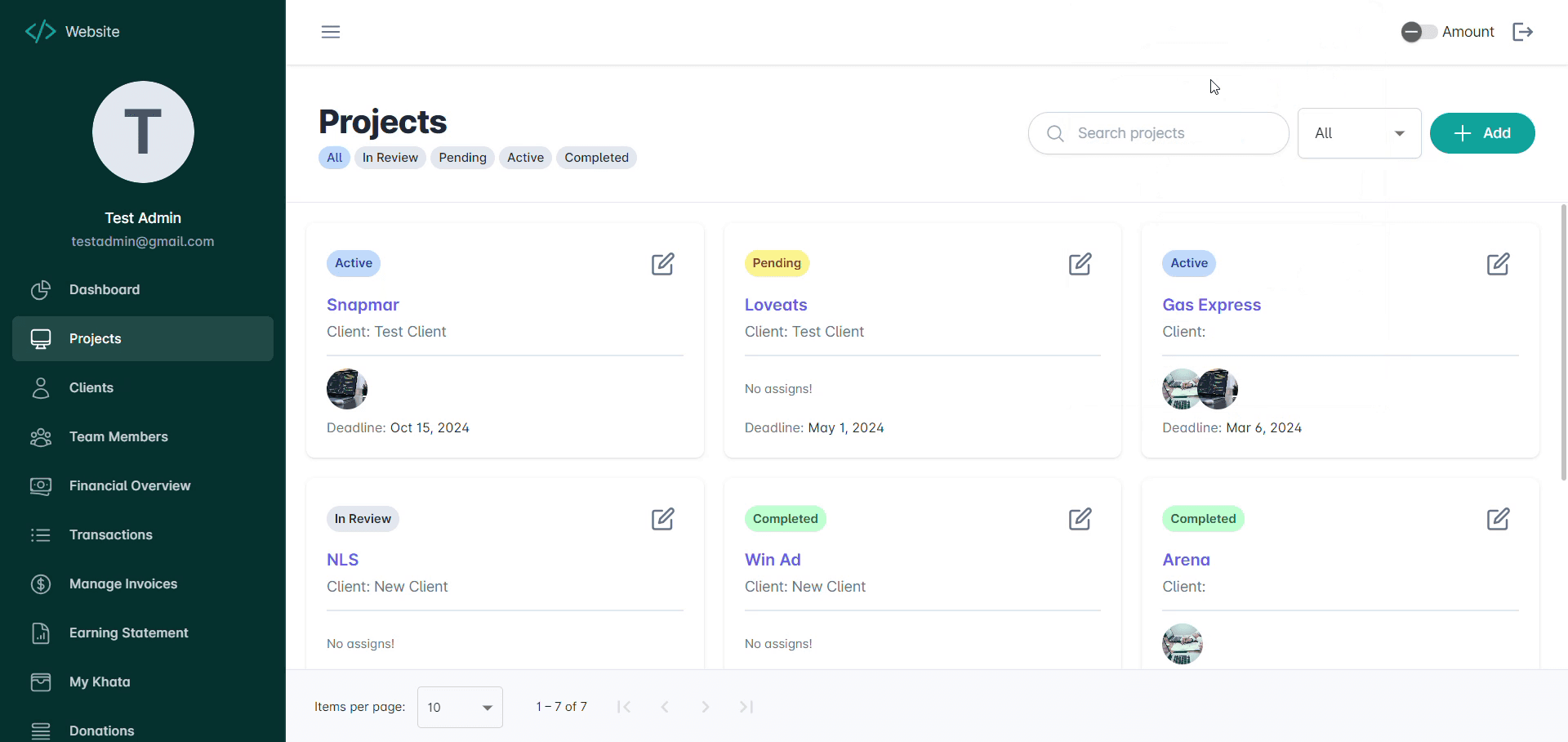The height and width of the screenshot is (742, 1568).
Task: Open edit for Loveats project
Action: pyautogui.click(x=1080, y=264)
